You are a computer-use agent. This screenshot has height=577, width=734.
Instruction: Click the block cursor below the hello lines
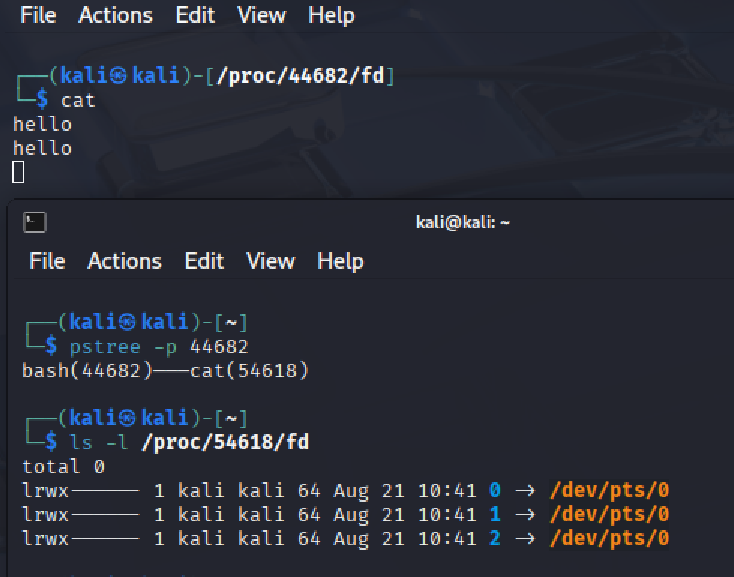click(18, 173)
